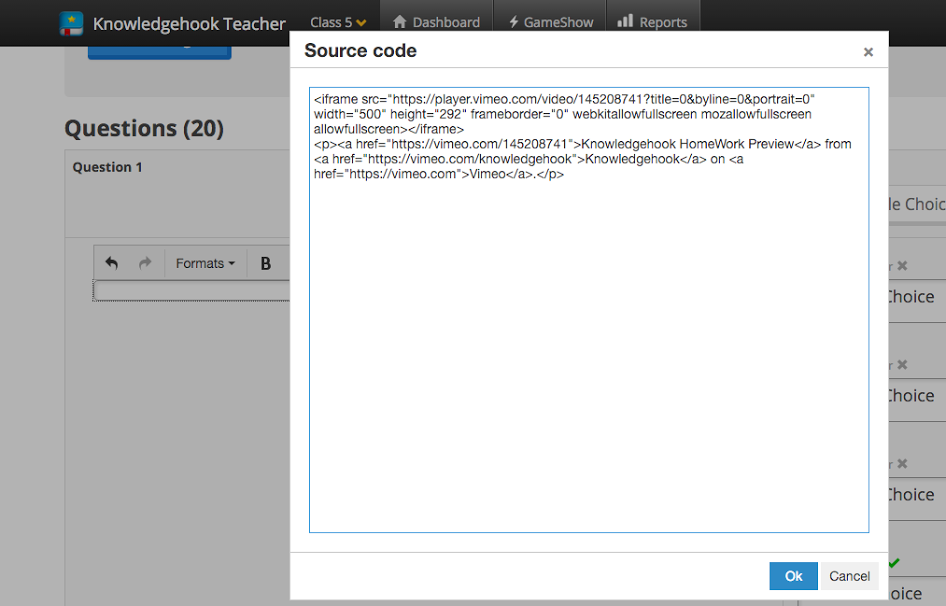Close the Source code dialog
The width and height of the screenshot is (946, 606).
point(868,52)
